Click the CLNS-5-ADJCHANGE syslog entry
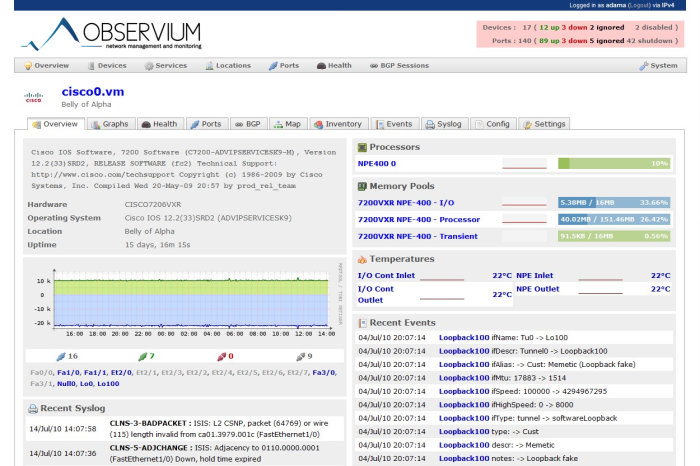This screenshot has width=700, height=466. (x=185, y=454)
